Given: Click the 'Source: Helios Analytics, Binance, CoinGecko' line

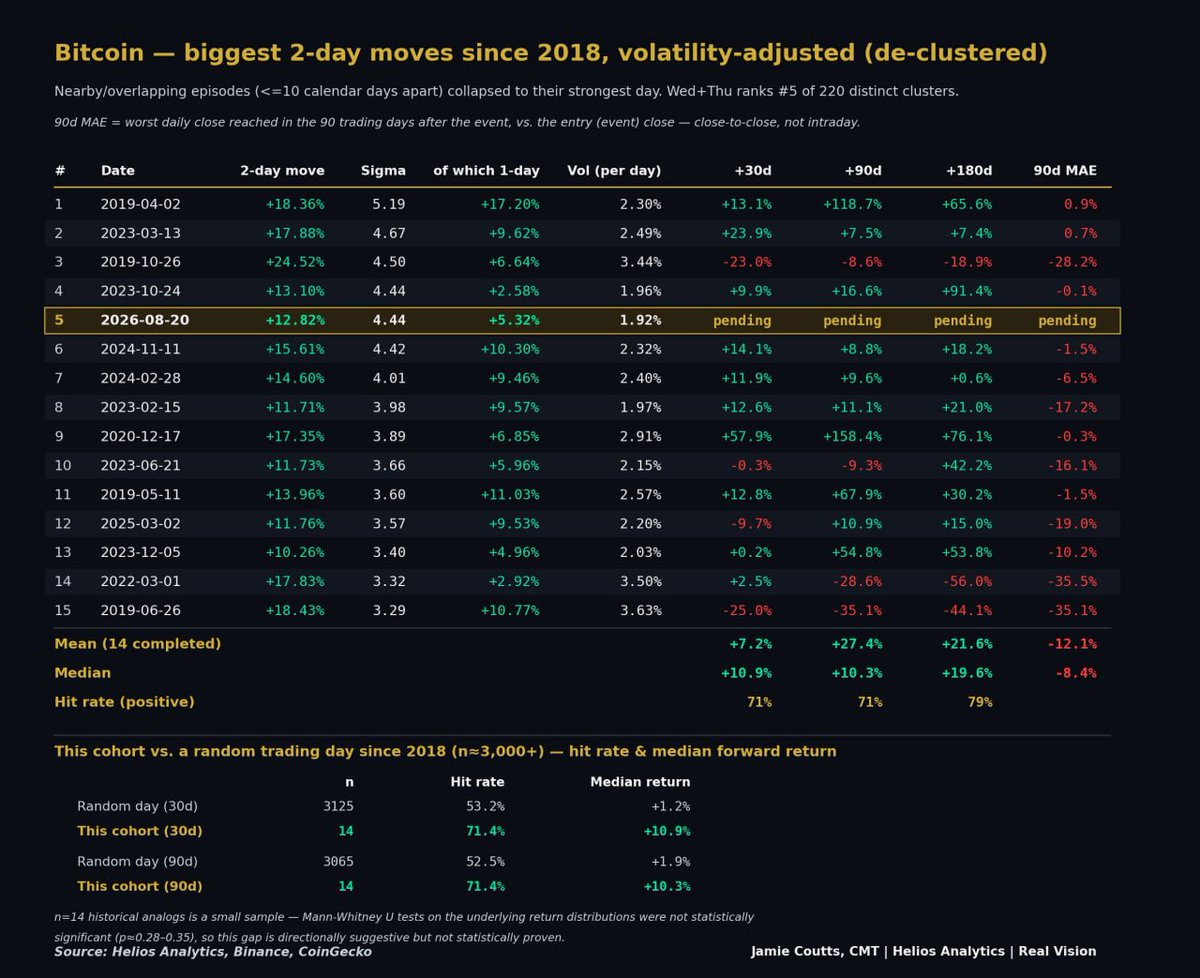Looking at the screenshot, I should (x=213, y=952).
